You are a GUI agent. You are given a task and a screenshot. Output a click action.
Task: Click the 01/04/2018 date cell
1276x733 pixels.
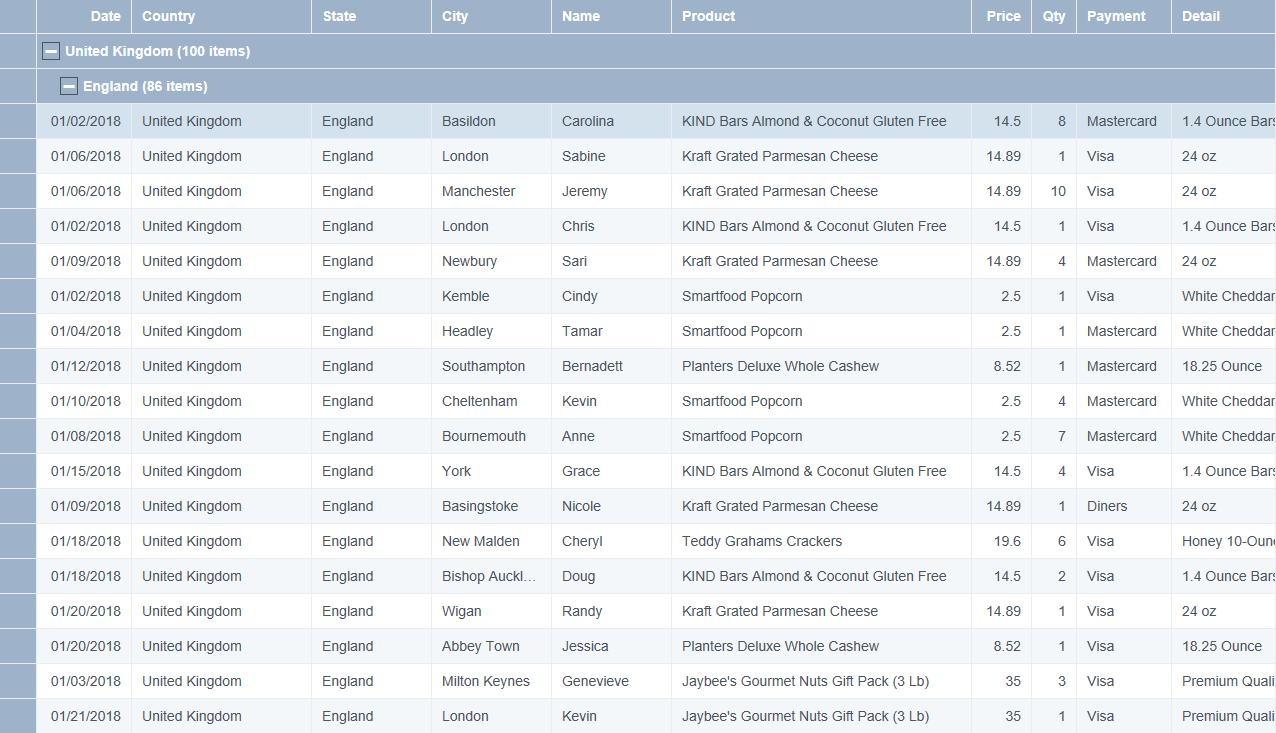[x=84, y=331]
